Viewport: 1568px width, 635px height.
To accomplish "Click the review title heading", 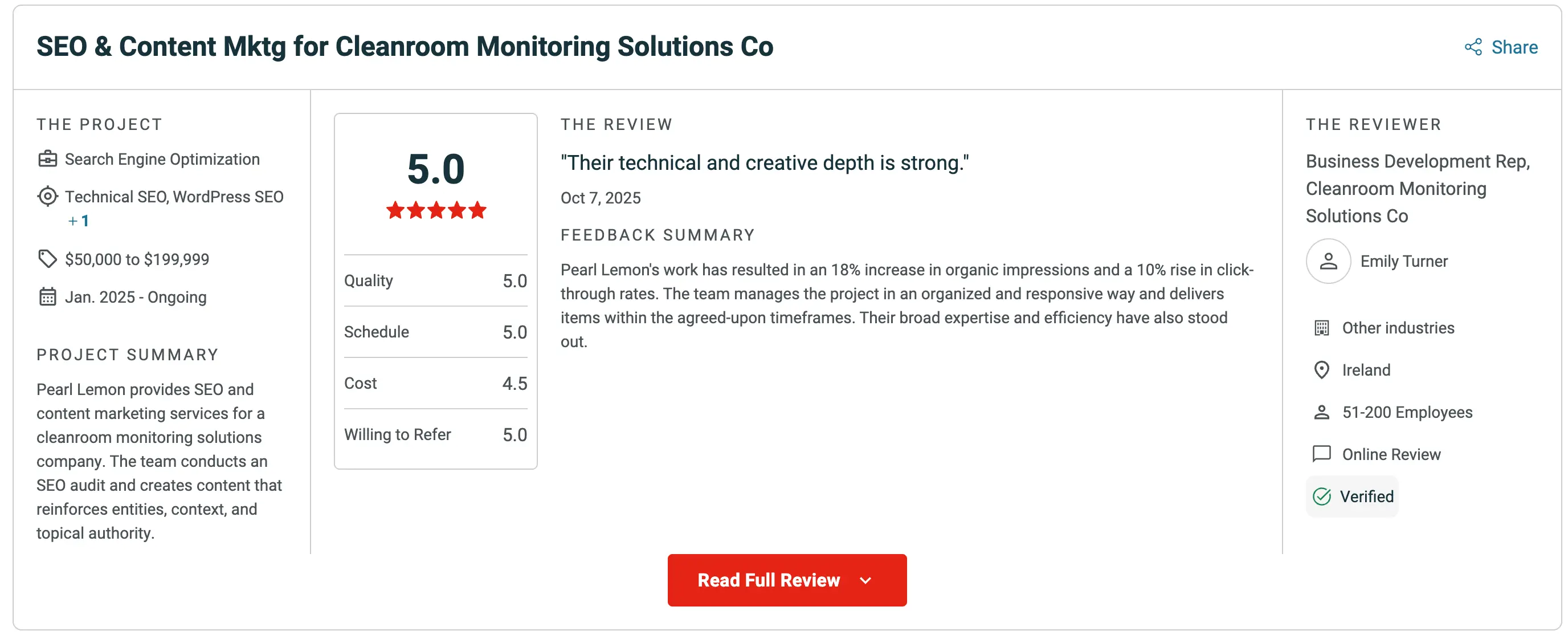I will 765,163.
